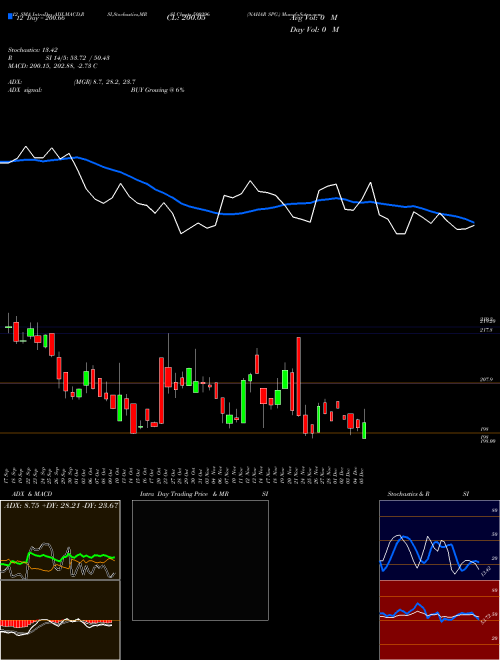Click the 'Day Vol: 0 M' label
Image resolution: width=500 pixels, height=660 pixels.
pyautogui.click(x=314, y=29)
